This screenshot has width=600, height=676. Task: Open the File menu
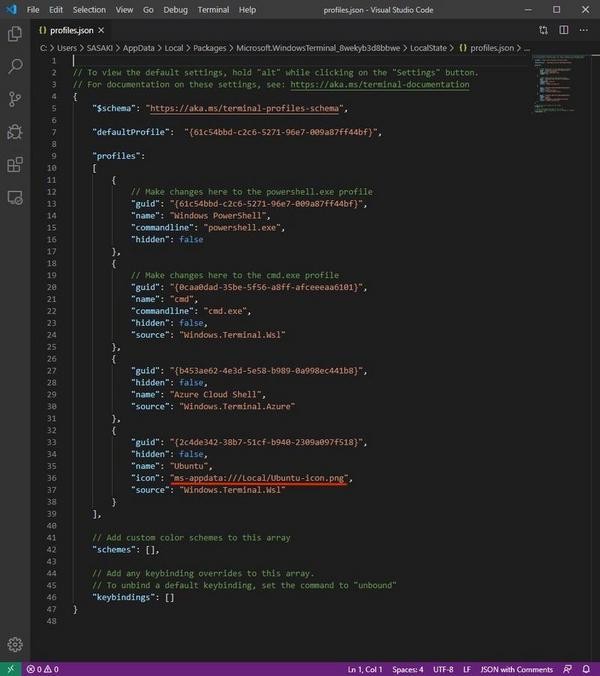(33, 9)
